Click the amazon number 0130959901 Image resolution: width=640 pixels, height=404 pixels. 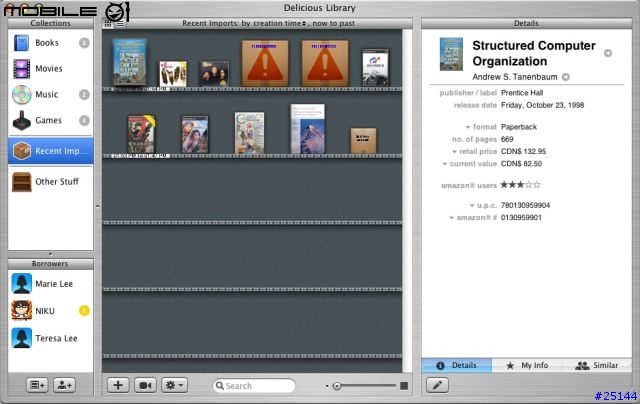coord(521,218)
